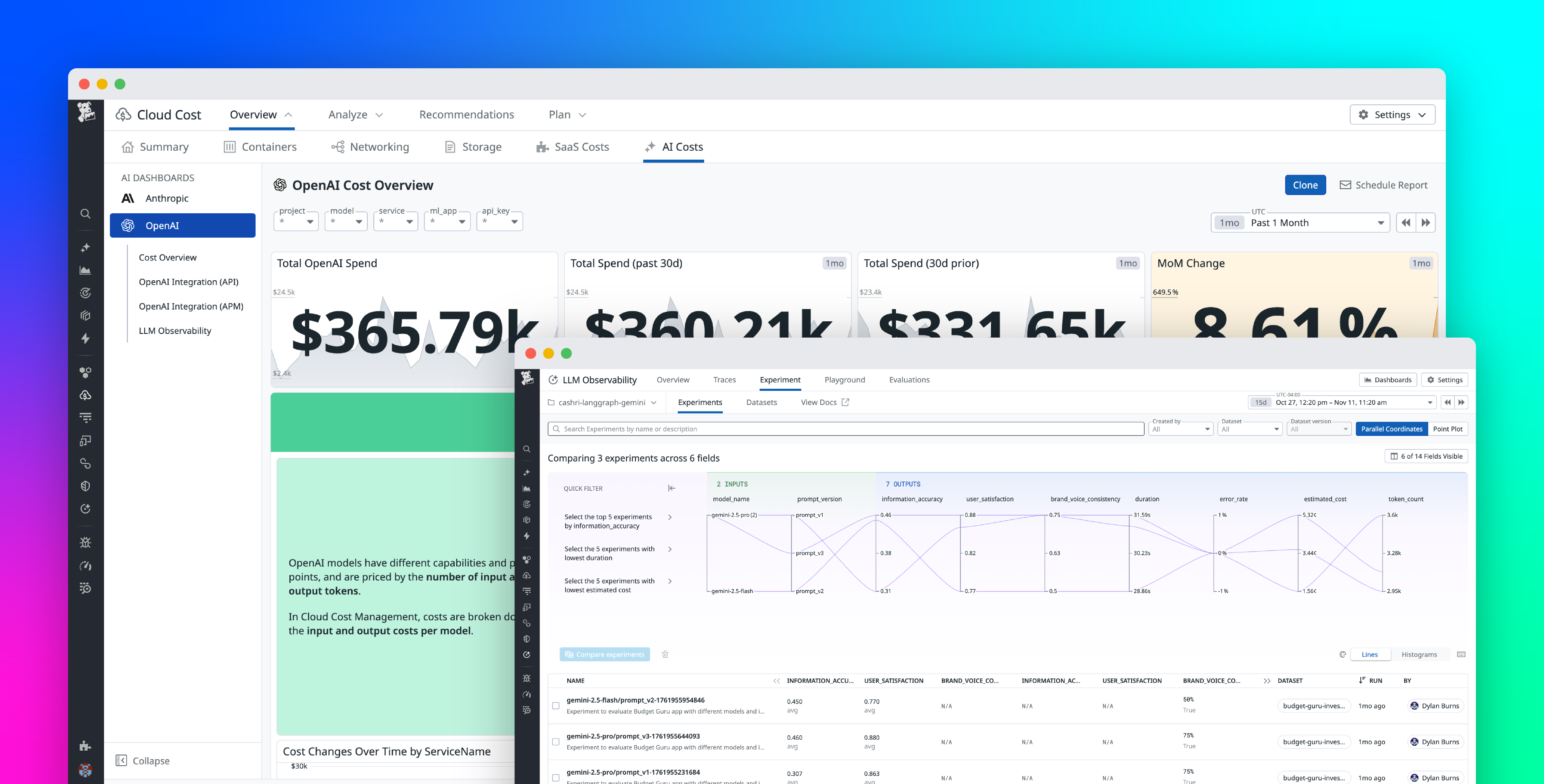Screen dimensions: 1544x784
Task: Click the color palette icon next to Lines
Action: 1342,654
